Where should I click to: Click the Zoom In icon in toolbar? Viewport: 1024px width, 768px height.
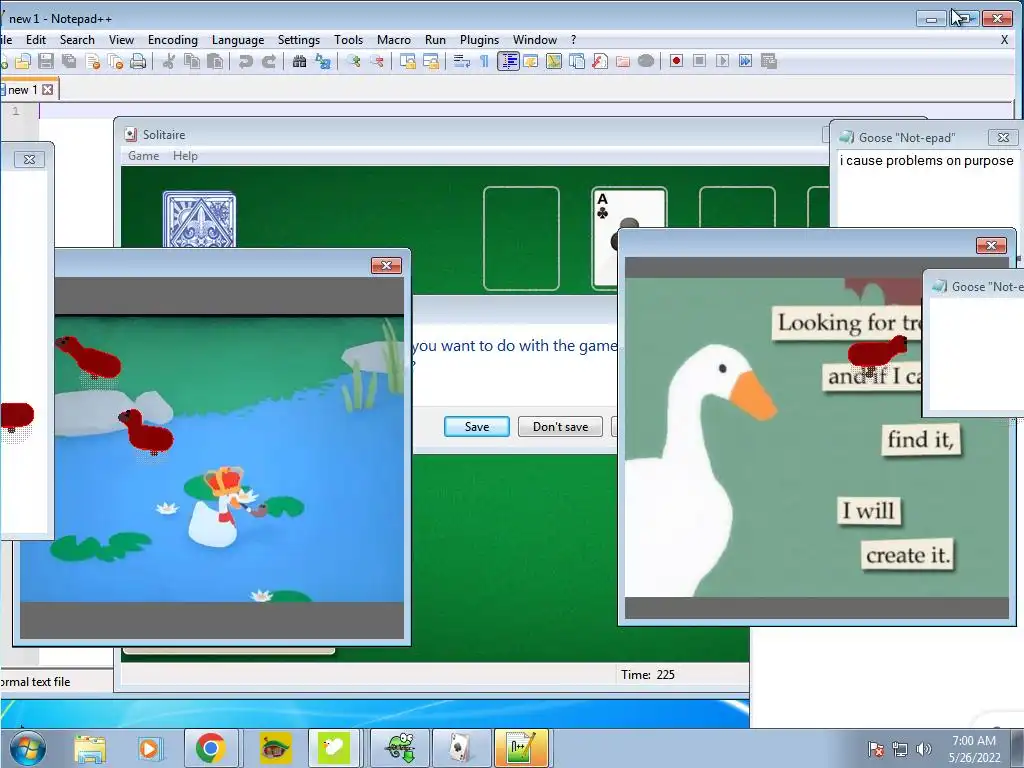click(354, 61)
